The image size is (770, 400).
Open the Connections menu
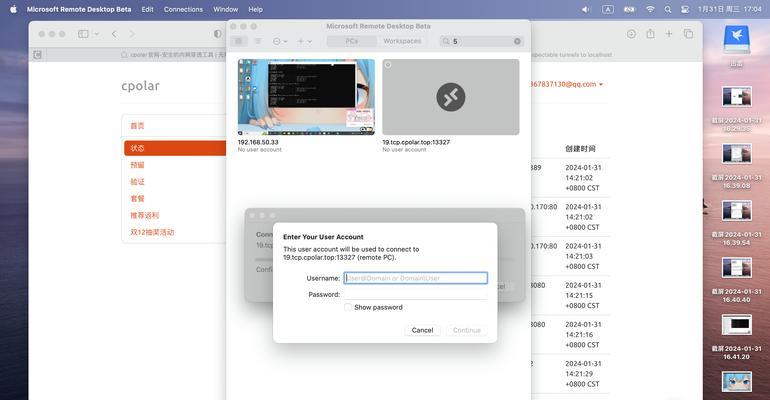(x=183, y=9)
